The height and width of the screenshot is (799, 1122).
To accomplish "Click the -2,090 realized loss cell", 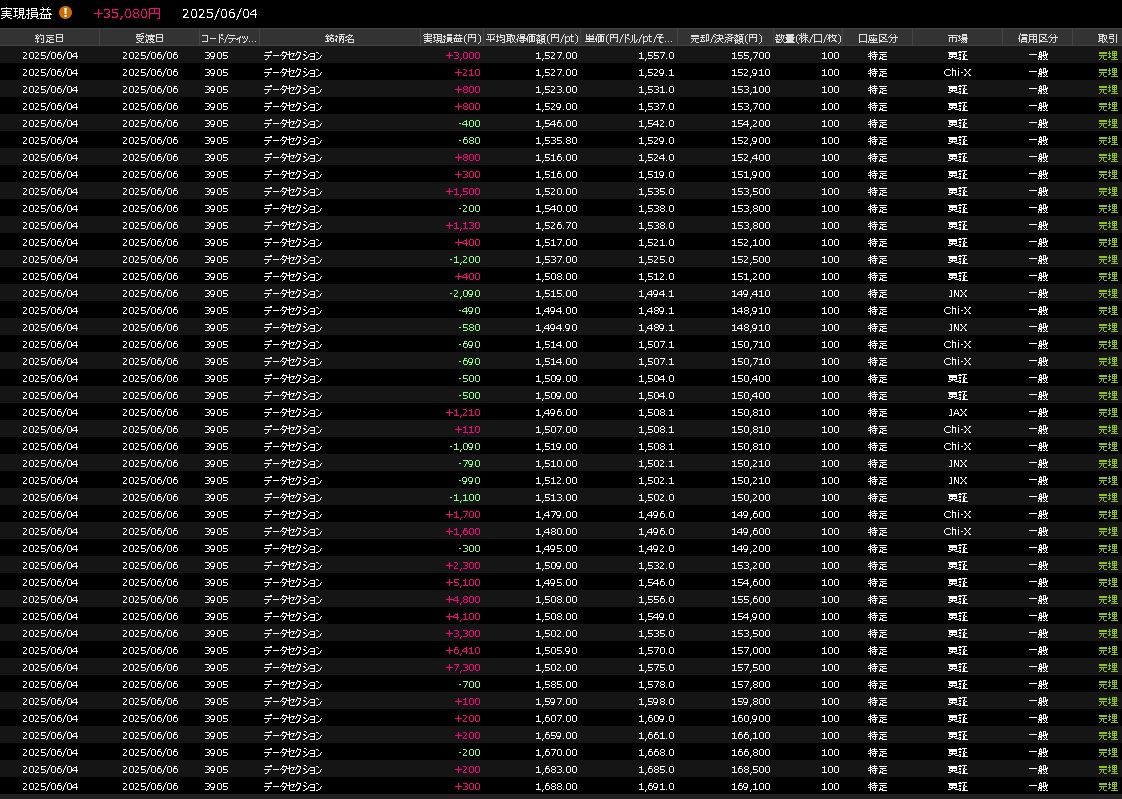I will coord(465,293).
